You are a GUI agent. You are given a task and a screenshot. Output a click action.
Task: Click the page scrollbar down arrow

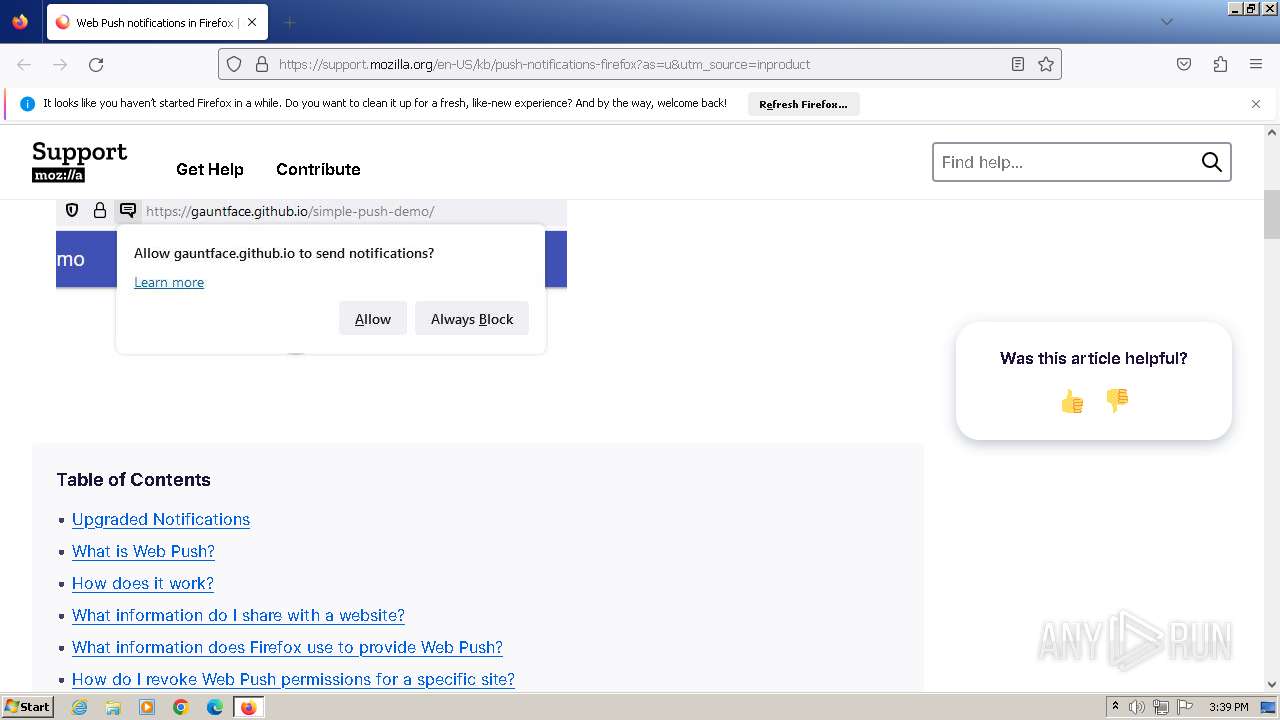point(1272,685)
